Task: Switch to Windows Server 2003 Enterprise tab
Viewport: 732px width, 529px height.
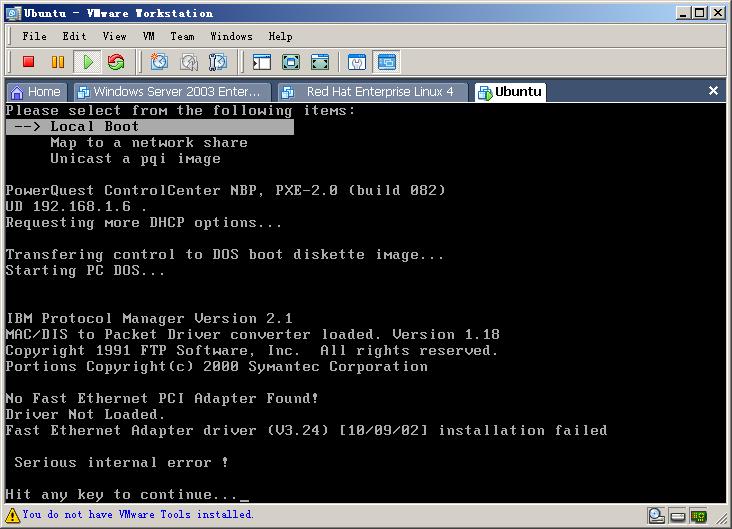Action: pyautogui.click(x=172, y=92)
